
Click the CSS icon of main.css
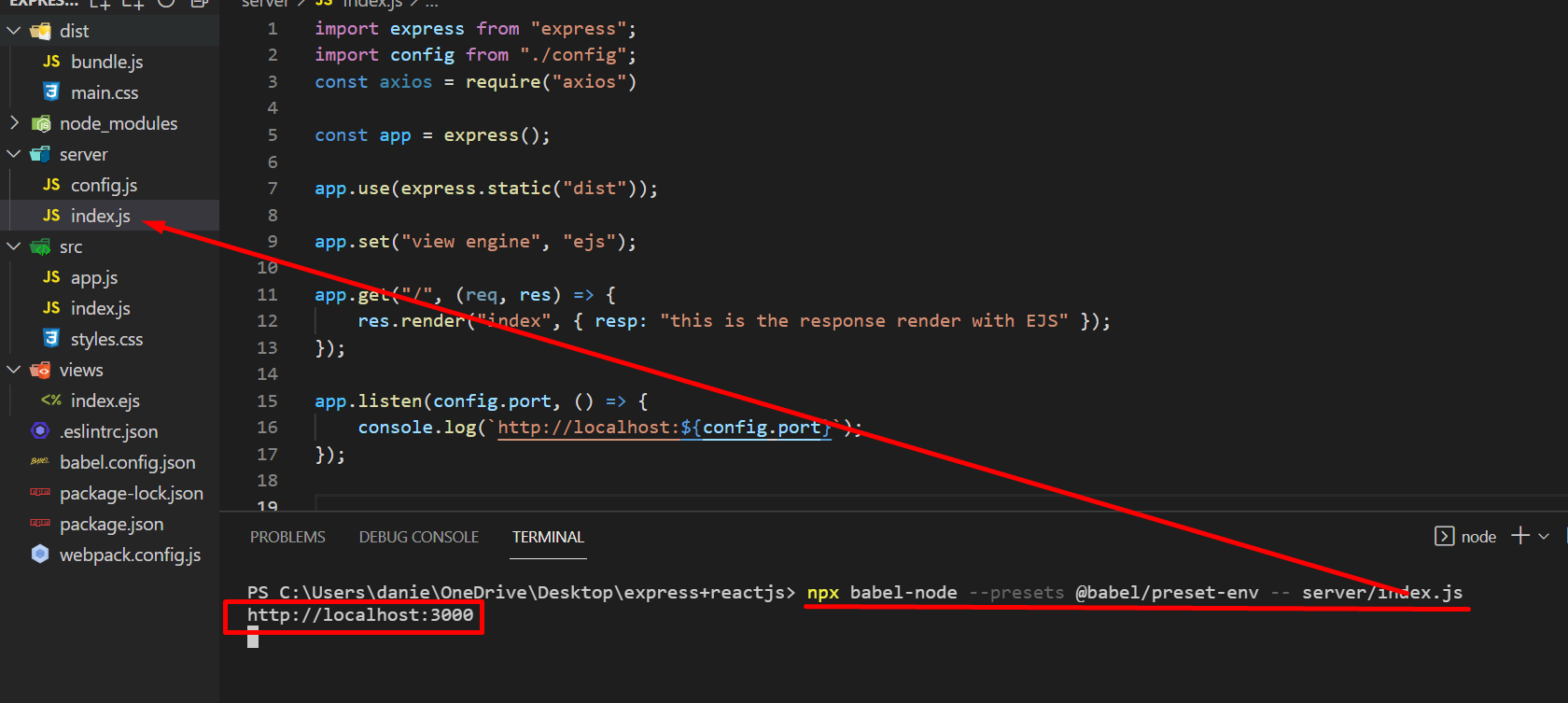(51, 92)
